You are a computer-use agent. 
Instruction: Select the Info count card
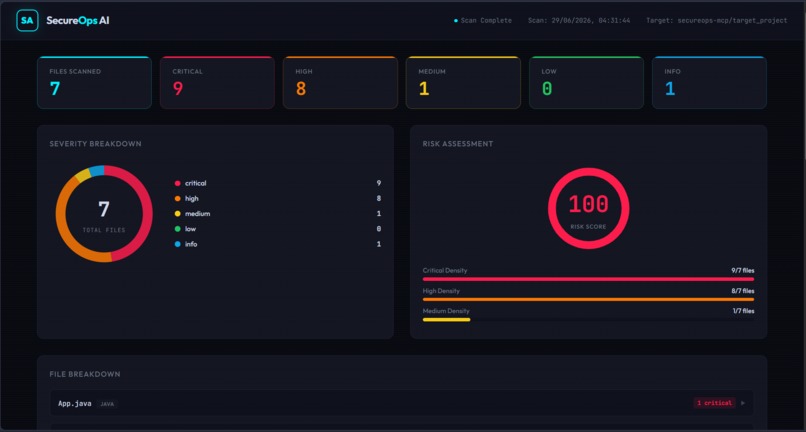tap(709, 83)
